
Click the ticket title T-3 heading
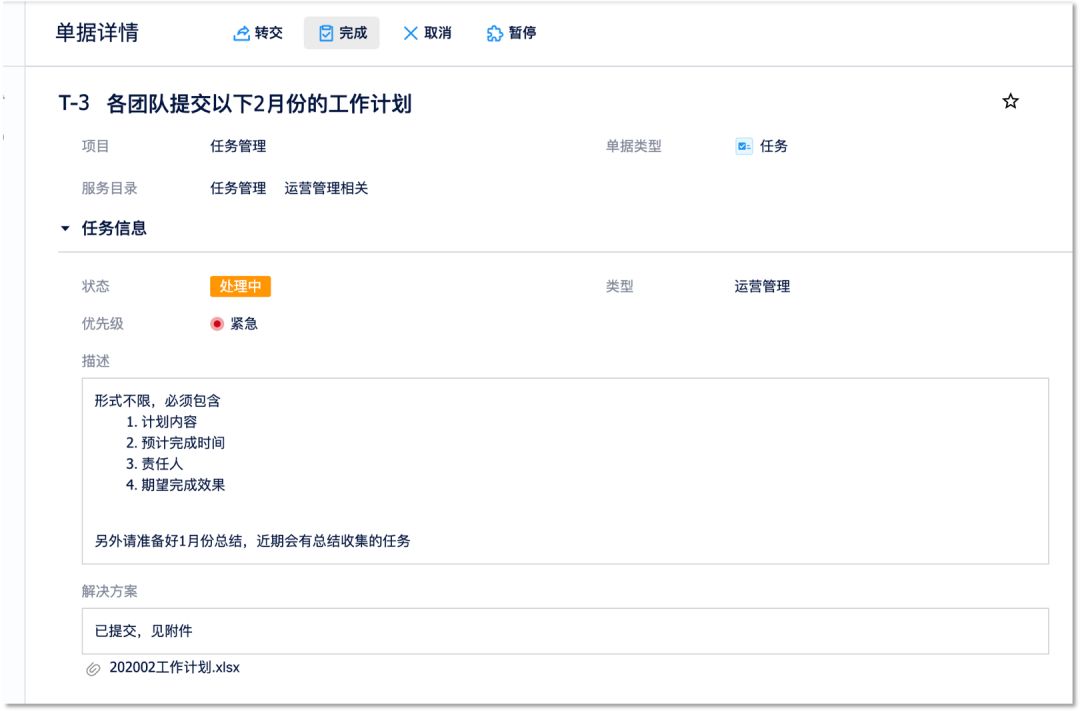tap(235, 103)
